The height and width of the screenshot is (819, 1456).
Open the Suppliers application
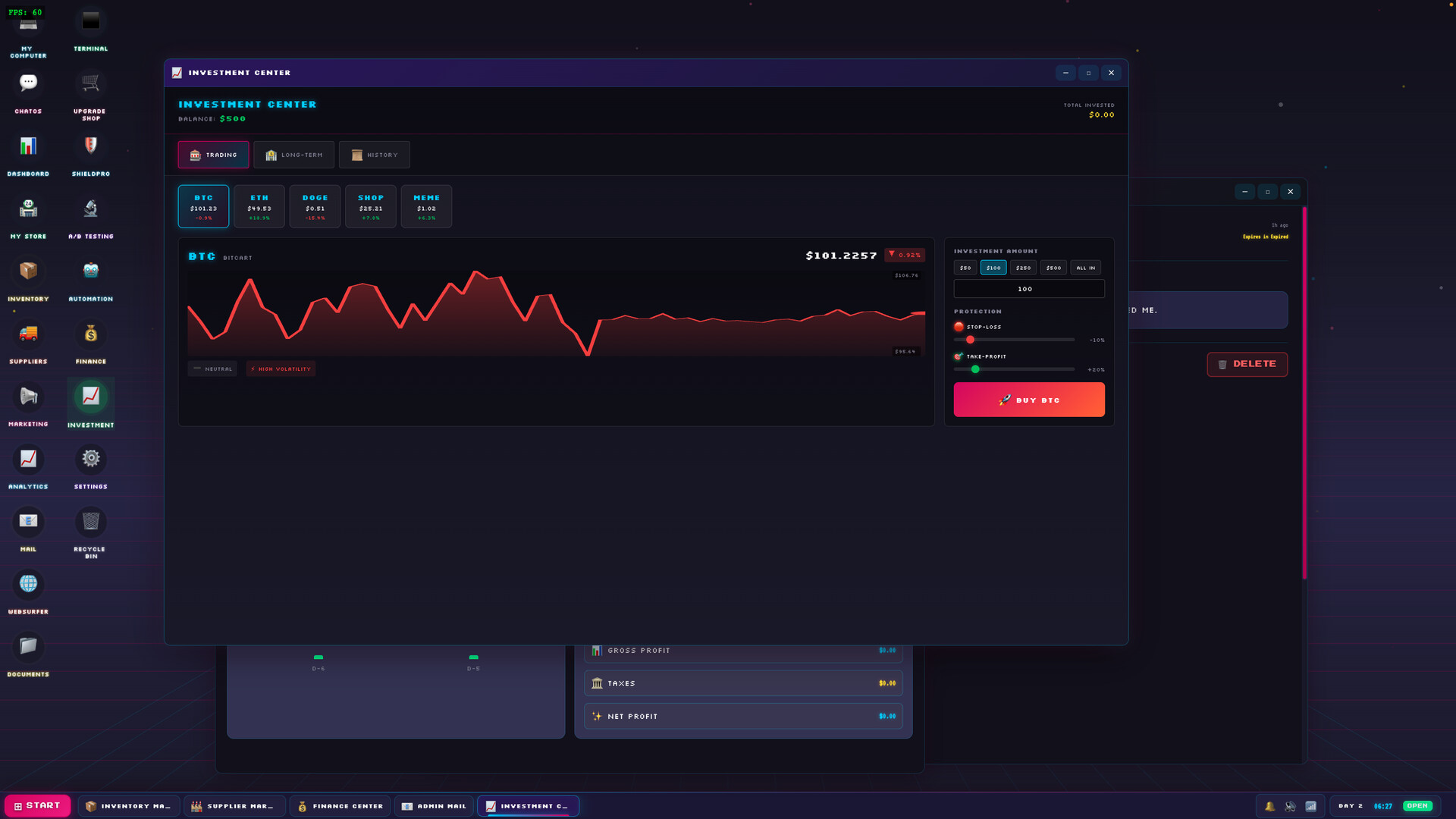tap(28, 334)
